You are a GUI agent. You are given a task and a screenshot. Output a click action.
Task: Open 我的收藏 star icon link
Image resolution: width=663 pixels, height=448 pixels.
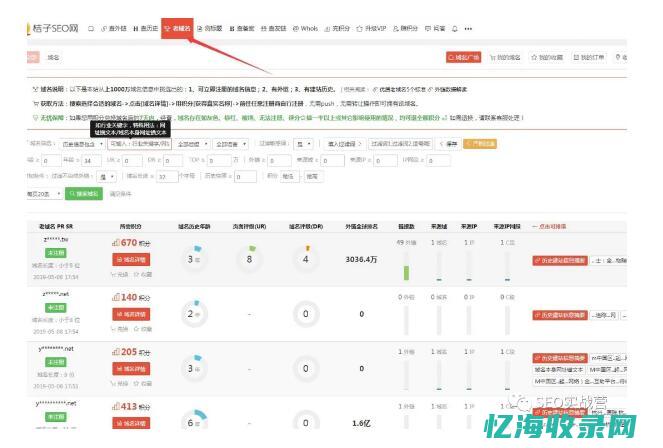pyautogui.click(x=549, y=58)
